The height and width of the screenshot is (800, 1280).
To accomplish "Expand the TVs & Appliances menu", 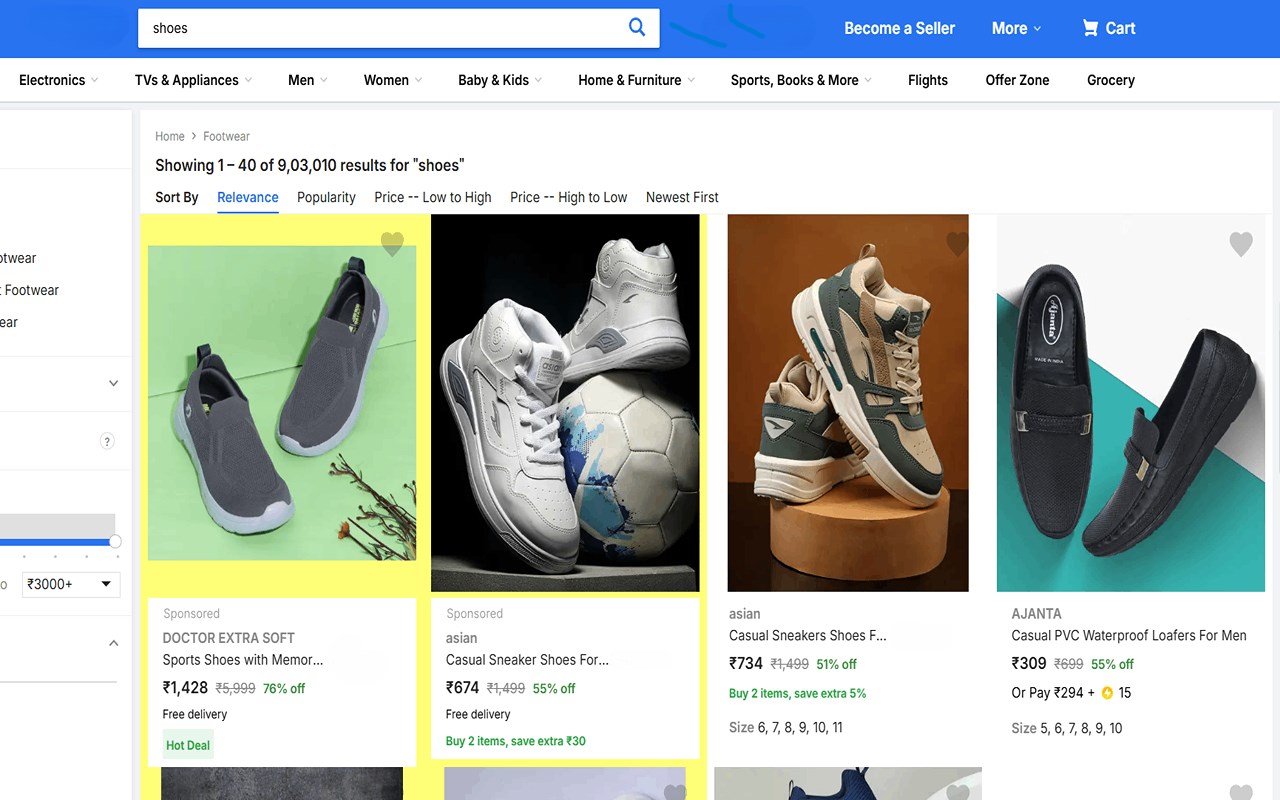I will [193, 80].
